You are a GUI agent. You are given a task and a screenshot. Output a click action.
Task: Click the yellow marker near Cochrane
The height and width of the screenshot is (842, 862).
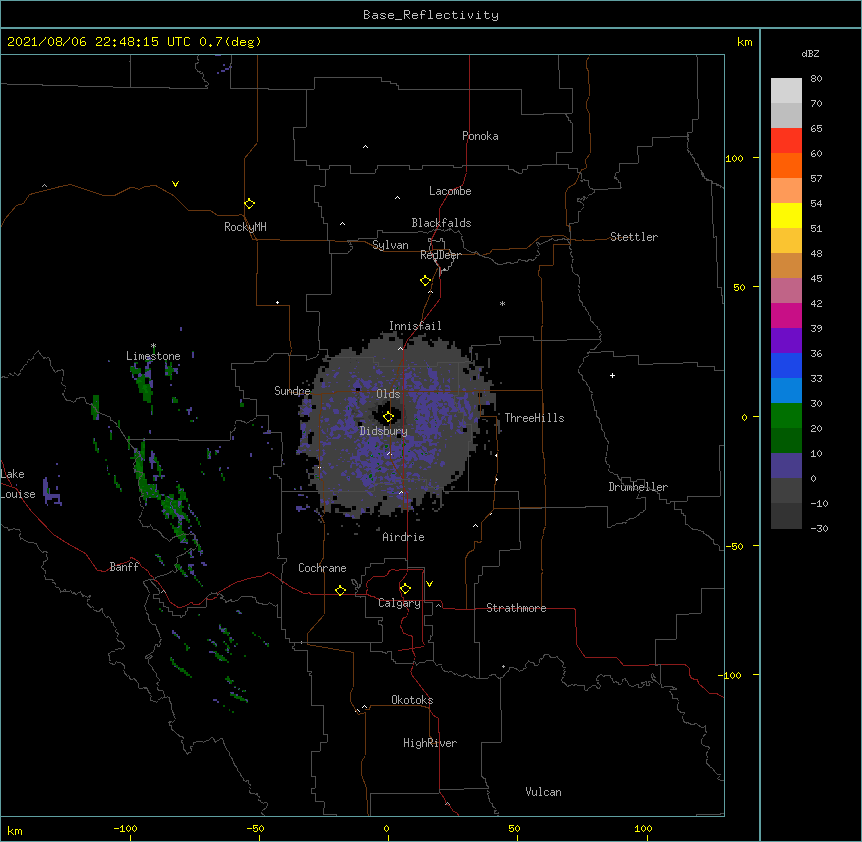(x=340, y=590)
